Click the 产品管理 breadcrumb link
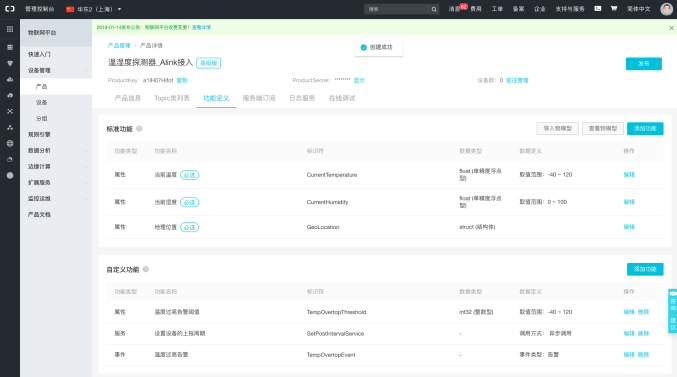 click(x=119, y=45)
